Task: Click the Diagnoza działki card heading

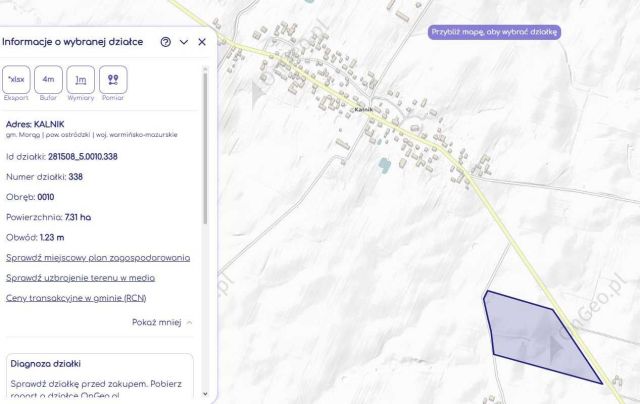Action: pos(46,364)
